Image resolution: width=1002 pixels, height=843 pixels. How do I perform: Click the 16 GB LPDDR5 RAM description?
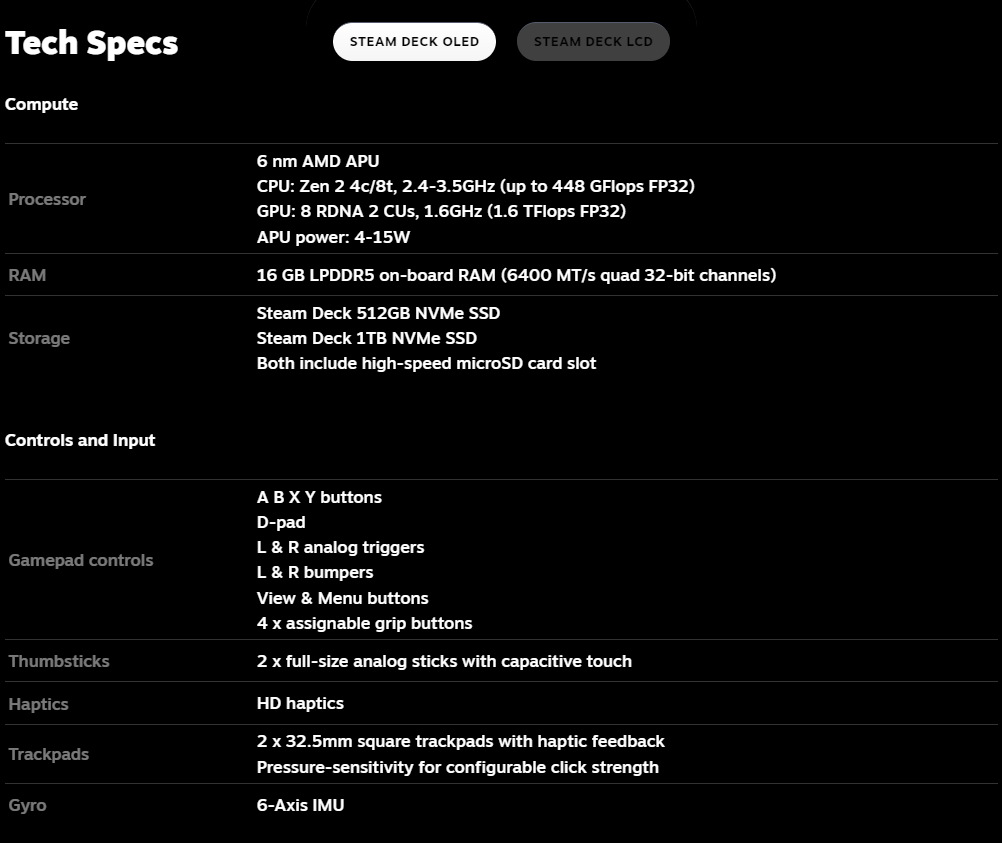[x=516, y=275]
